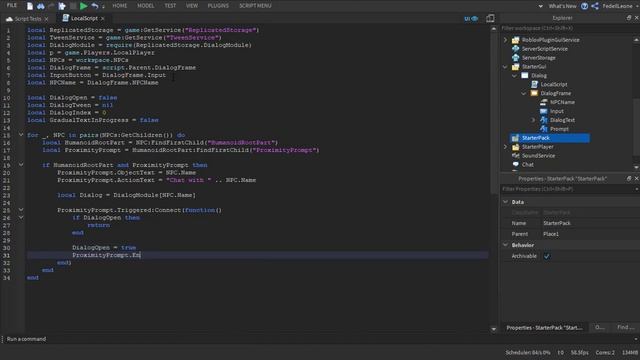Pop out the Properties panel
The height and width of the screenshot is (360, 640).
629,178
